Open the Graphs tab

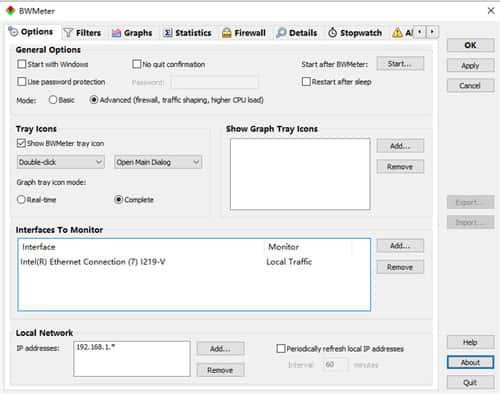point(132,33)
